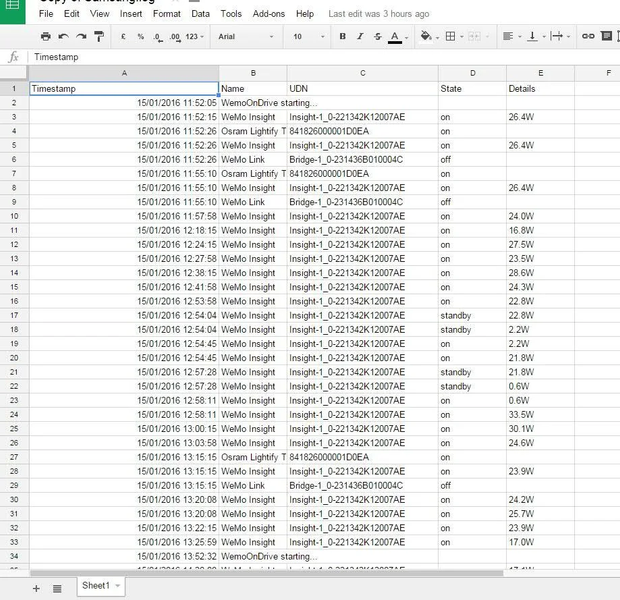Expand horizontal align dropdown arrow
This screenshot has height=600, width=620.
(520, 37)
